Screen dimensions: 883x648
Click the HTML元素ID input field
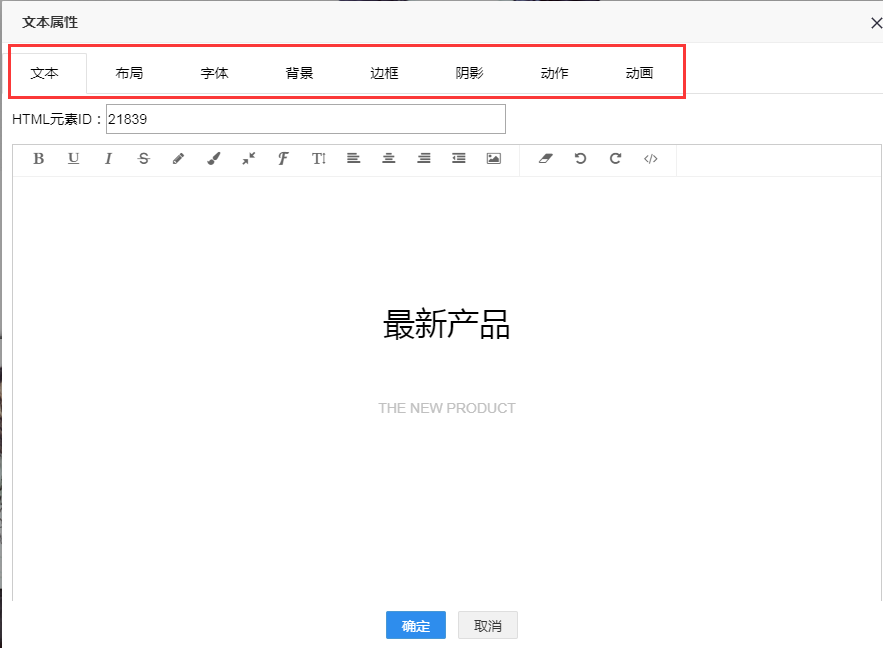pos(306,119)
